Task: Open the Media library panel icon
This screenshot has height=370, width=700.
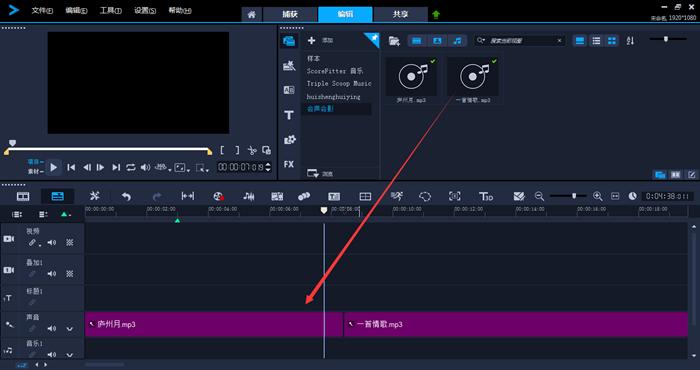Action: (x=289, y=41)
